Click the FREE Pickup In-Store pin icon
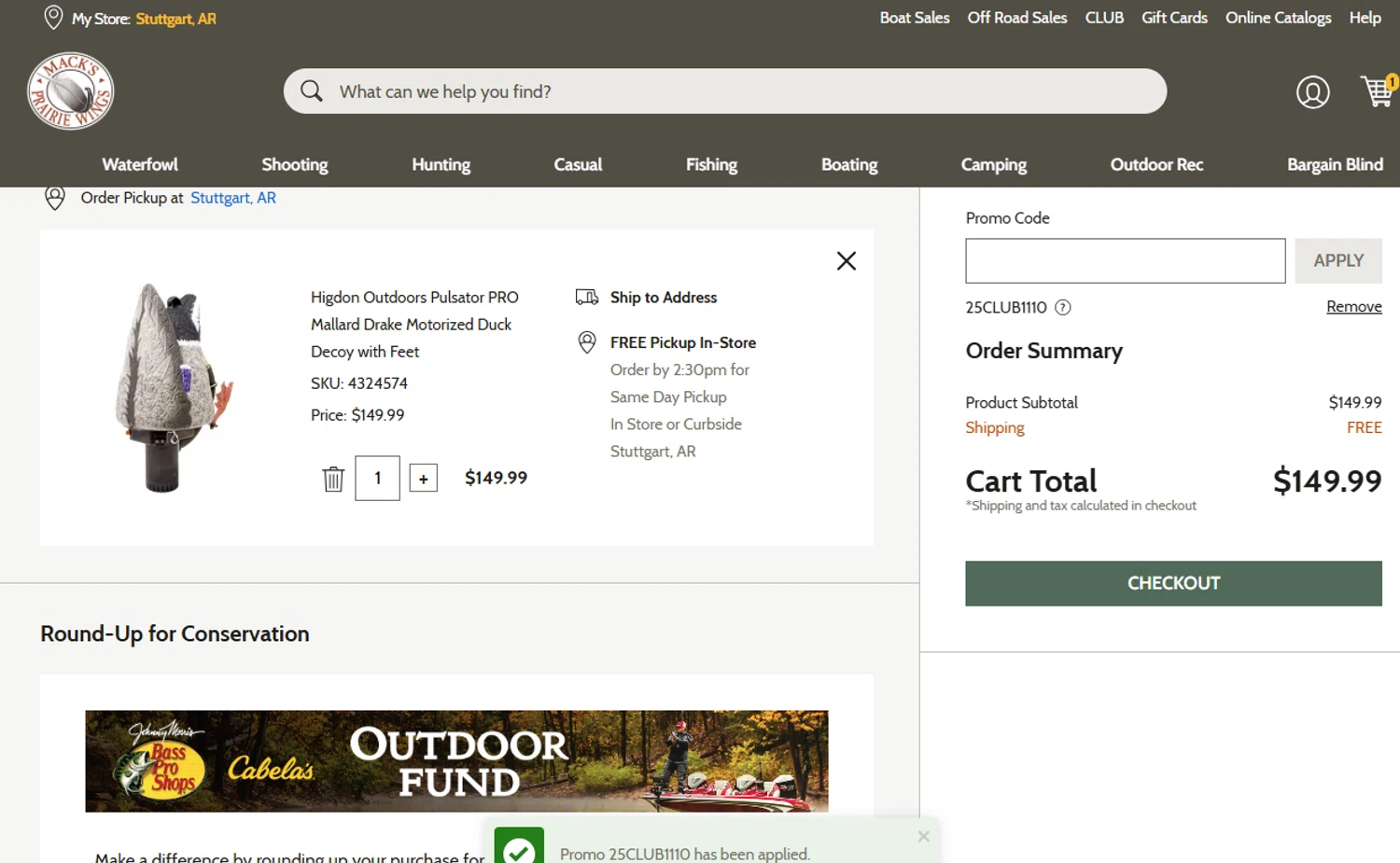This screenshot has width=1400, height=863. coord(587,342)
